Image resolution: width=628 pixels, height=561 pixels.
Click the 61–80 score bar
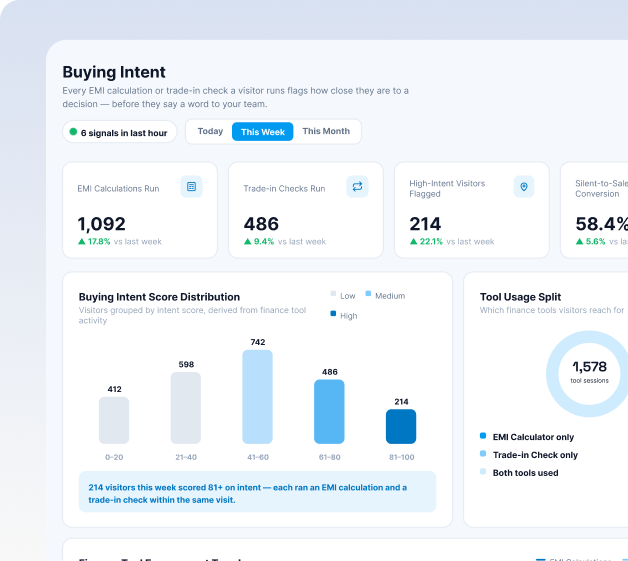329,412
